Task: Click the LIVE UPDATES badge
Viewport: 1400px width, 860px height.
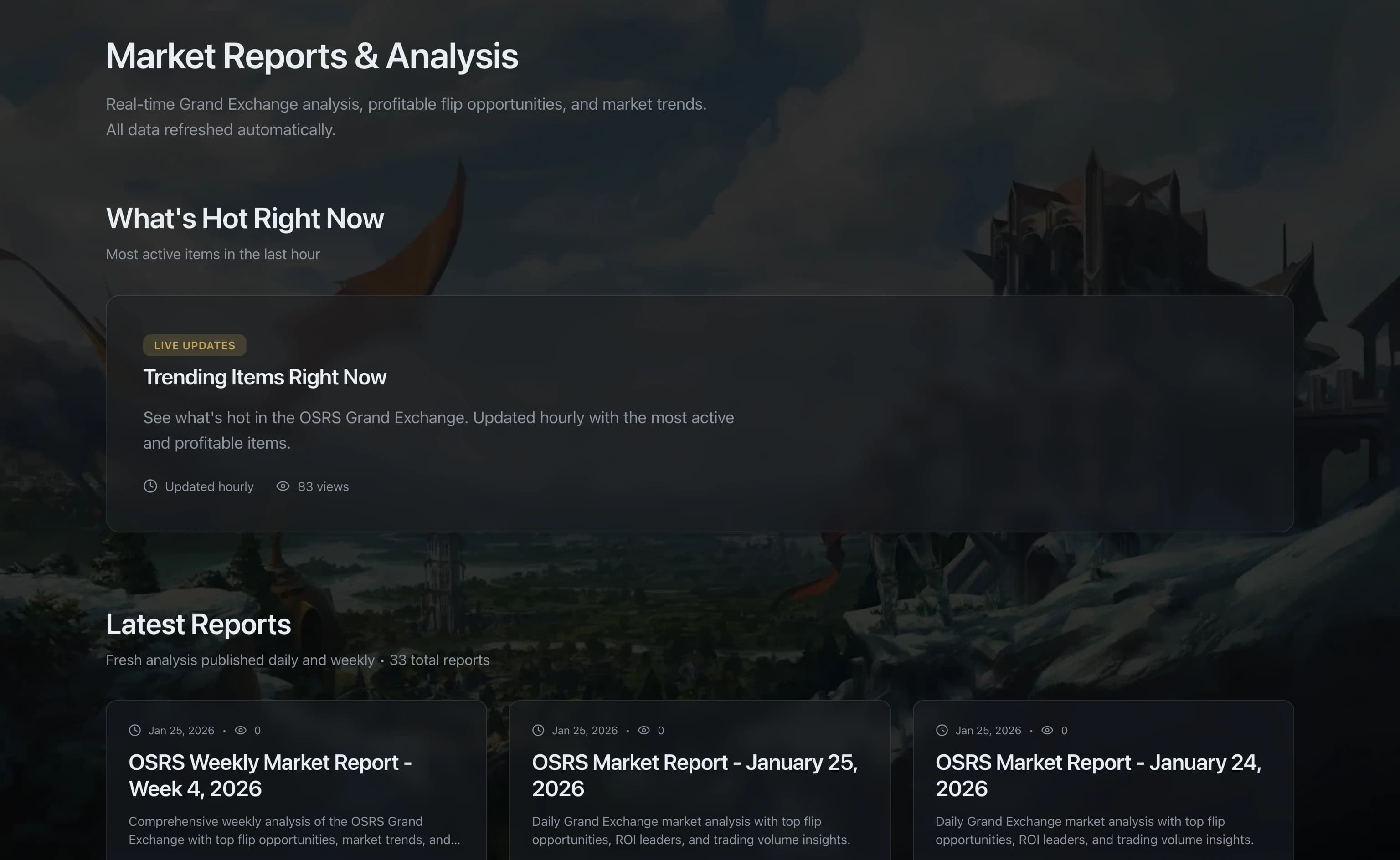Action: click(x=195, y=345)
